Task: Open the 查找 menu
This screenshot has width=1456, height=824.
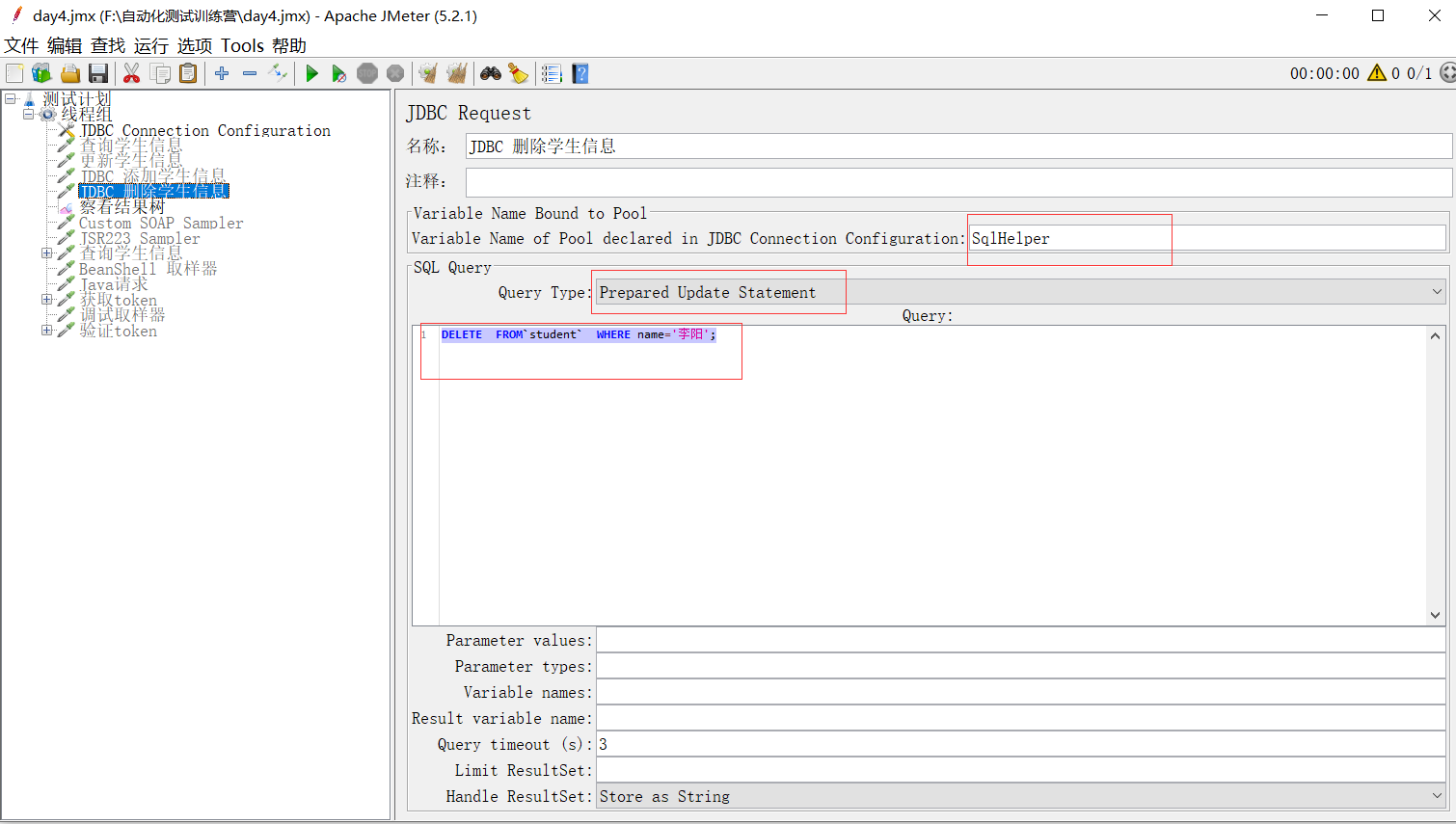Action: point(108,45)
